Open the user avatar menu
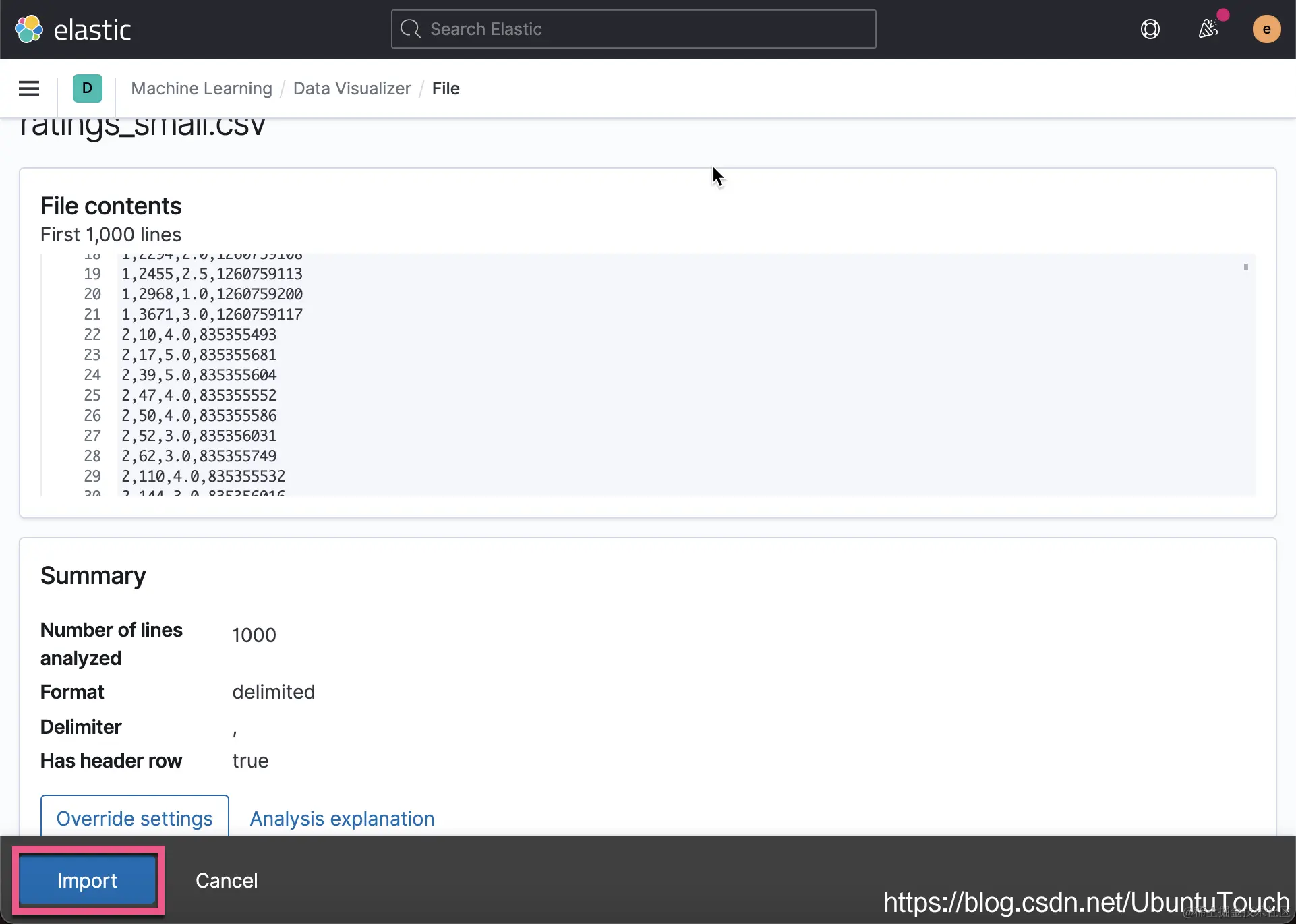Image resolution: width=1296 pixels, height=924 pixels. click(x=1266, y=30)
